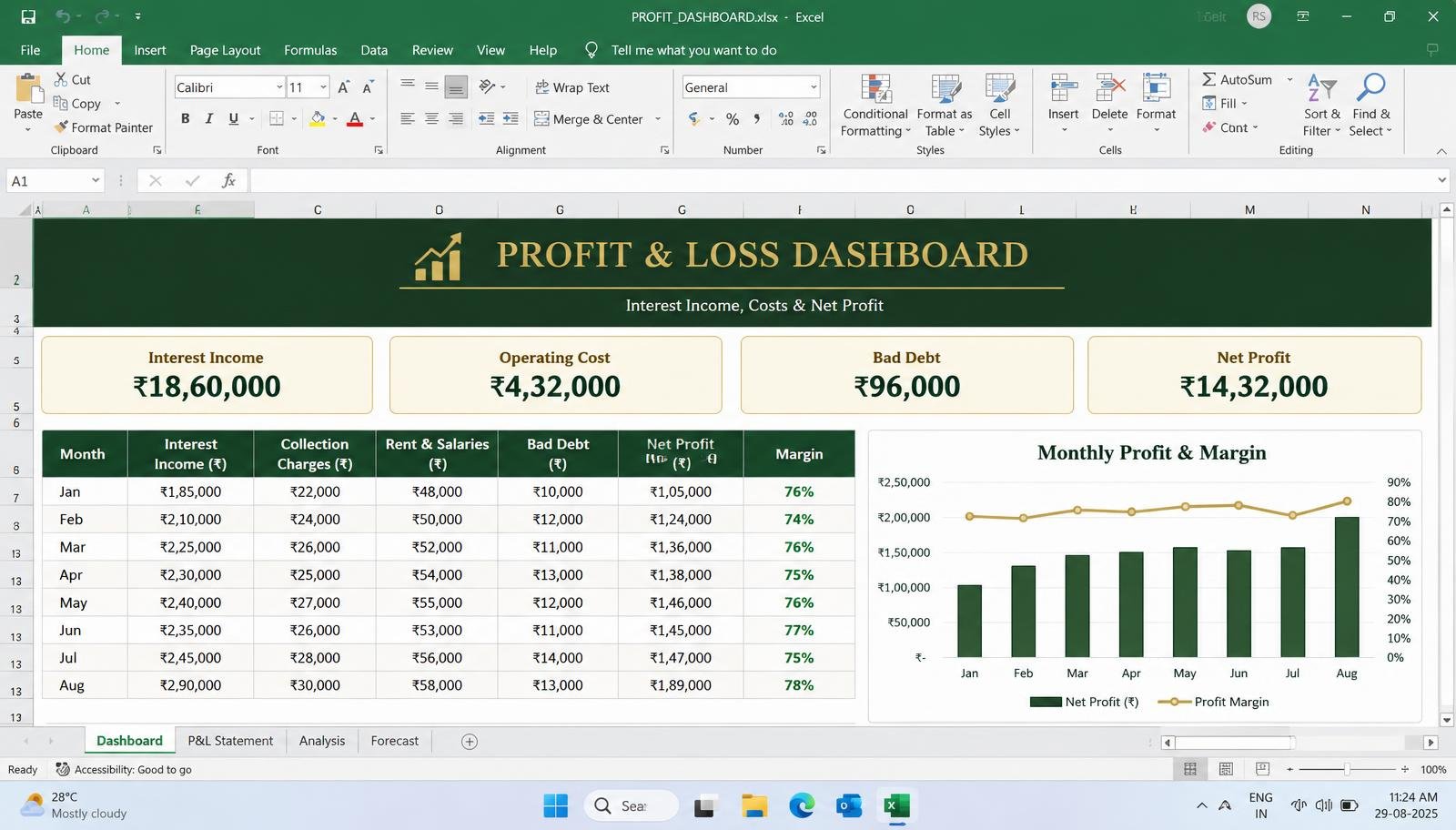Click the Increase Decimal icon
Image resolution: width=1456 pixels, height=830 pixels.
786,119
